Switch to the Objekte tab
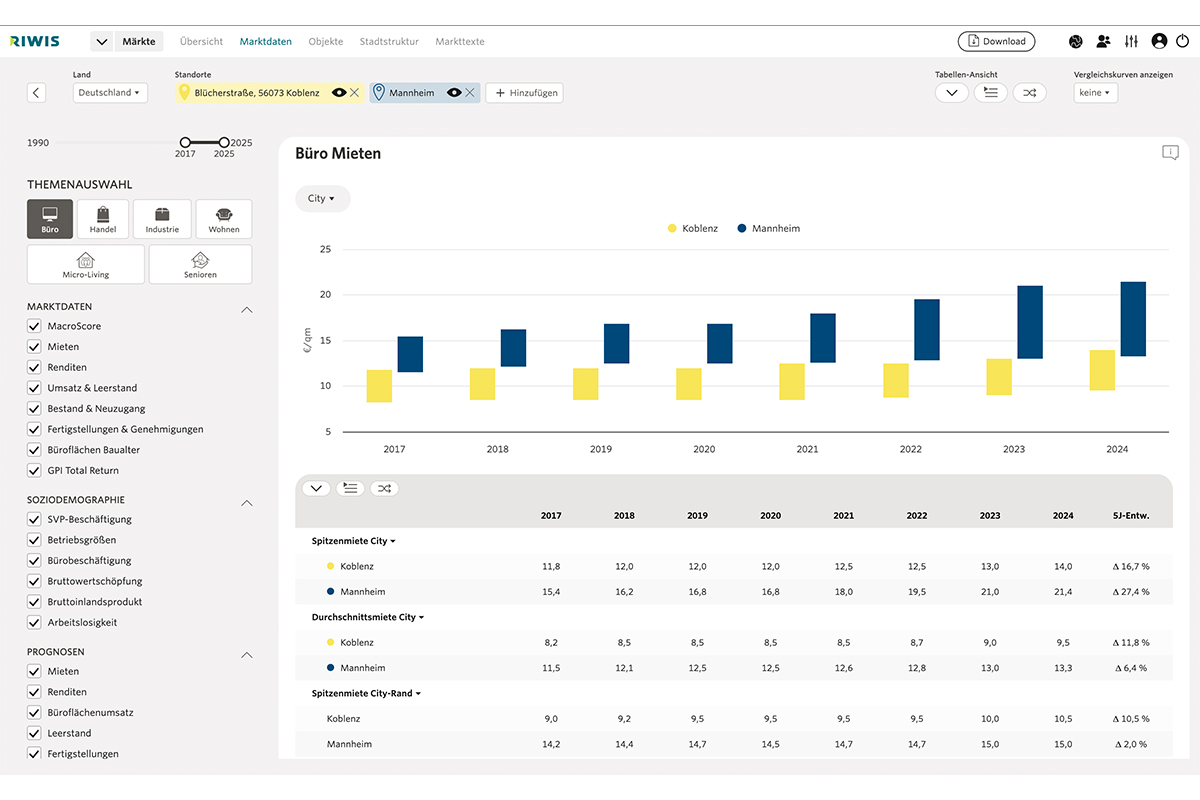The width and height of the screenshot is (1200, 800). pyautogui.click(x=325, y=42)
